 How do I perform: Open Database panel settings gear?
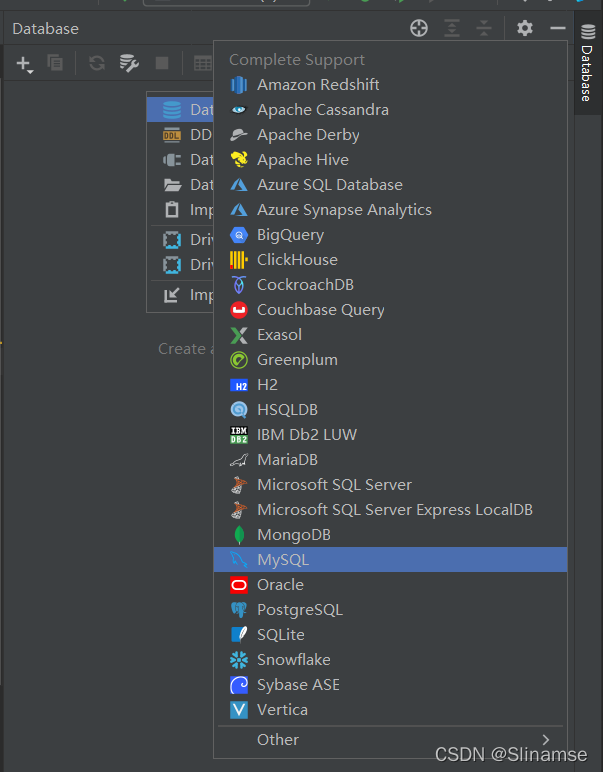pos(525,28)
